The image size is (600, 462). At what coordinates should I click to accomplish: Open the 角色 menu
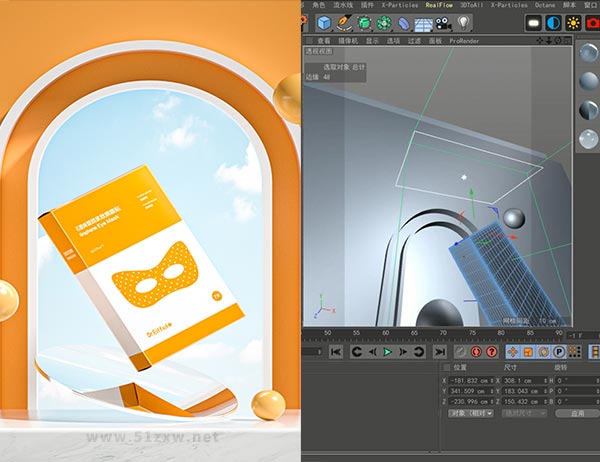[x=318, y=5]
